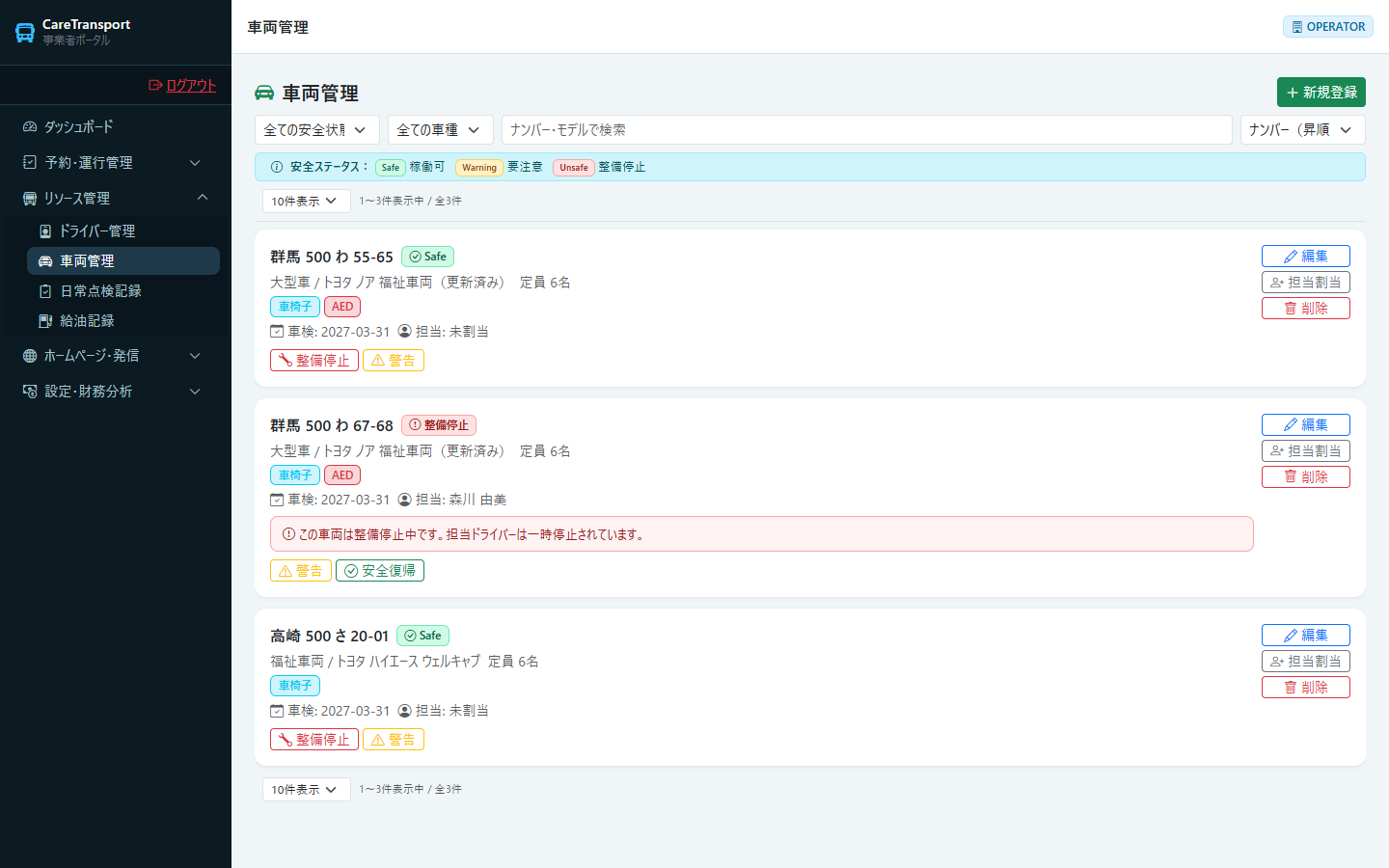This screenshot has width=1389, height=868.
Task: Click the bottom 1〜3件表示中 / 全3件 text
Action: click(x=410, y=789)
